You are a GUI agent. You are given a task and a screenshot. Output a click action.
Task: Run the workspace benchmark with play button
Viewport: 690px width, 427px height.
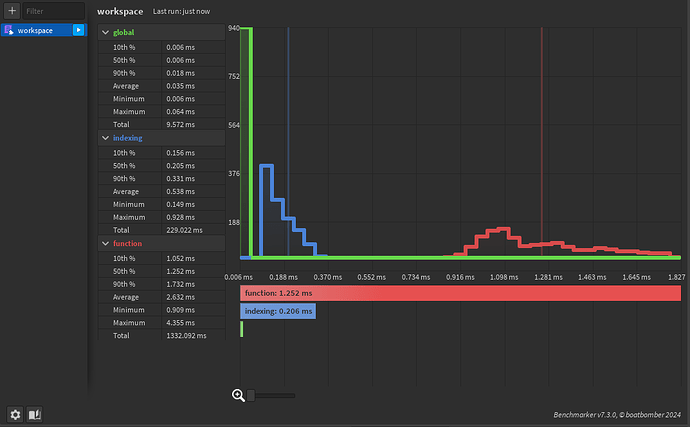78,30
